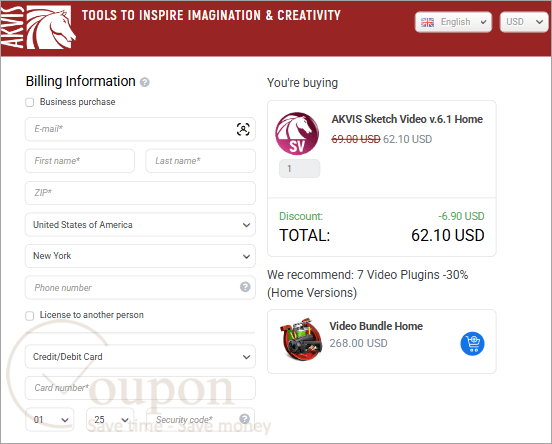The image size is (552, 444).
Task: Click the We recommend 7 Video Plugins text
Action: pos(368,284)
